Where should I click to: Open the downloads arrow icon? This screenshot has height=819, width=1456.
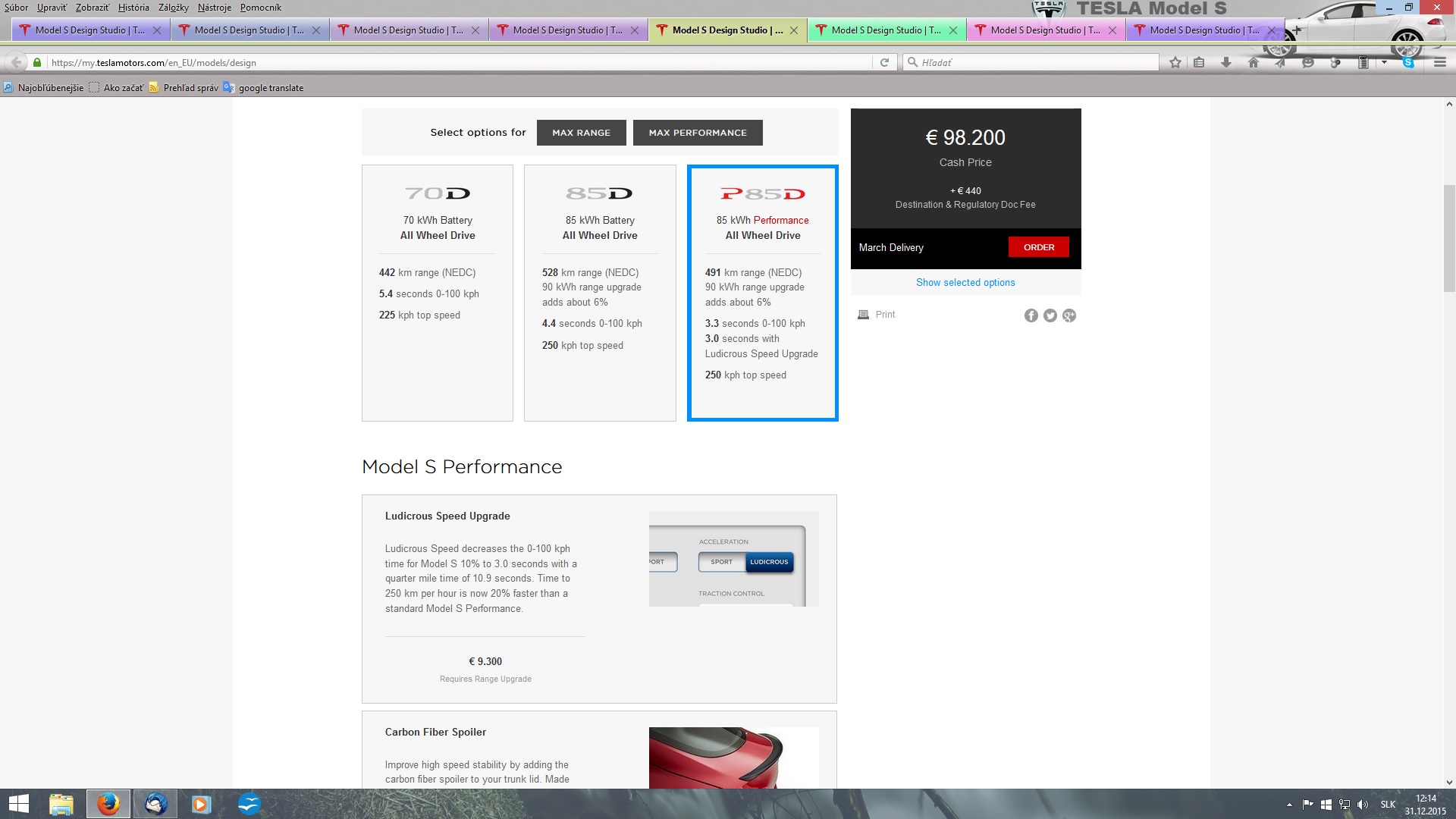pyautogui.click(x=1226, y=62)
